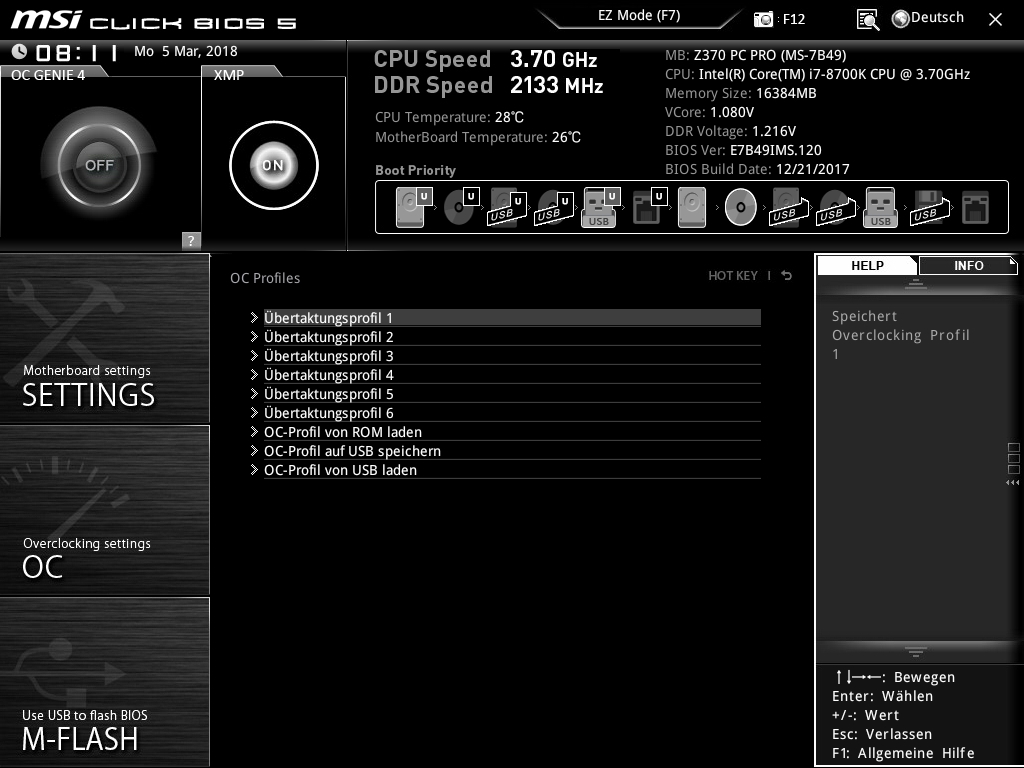
Task: Click the CPU Speed 3.70 GHz readout
Action: tap(485, 59)
